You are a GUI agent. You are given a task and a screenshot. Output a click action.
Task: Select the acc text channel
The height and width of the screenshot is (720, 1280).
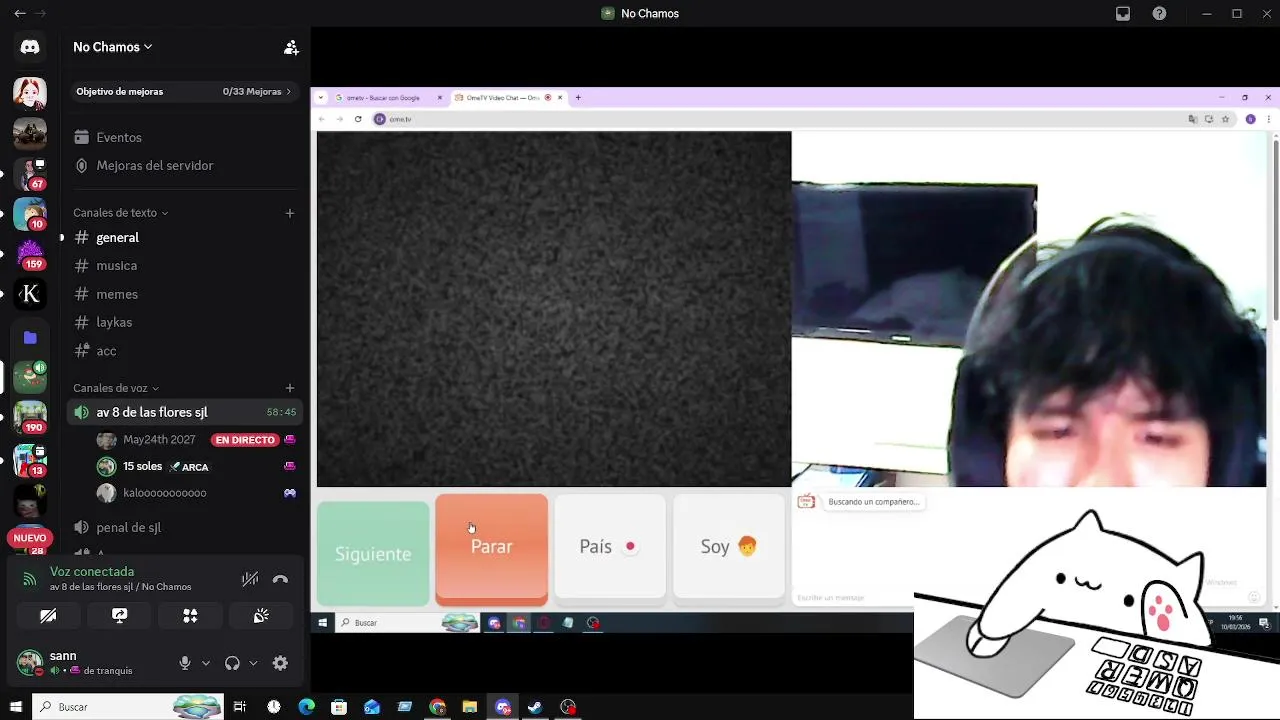click(x=184, y=351)
